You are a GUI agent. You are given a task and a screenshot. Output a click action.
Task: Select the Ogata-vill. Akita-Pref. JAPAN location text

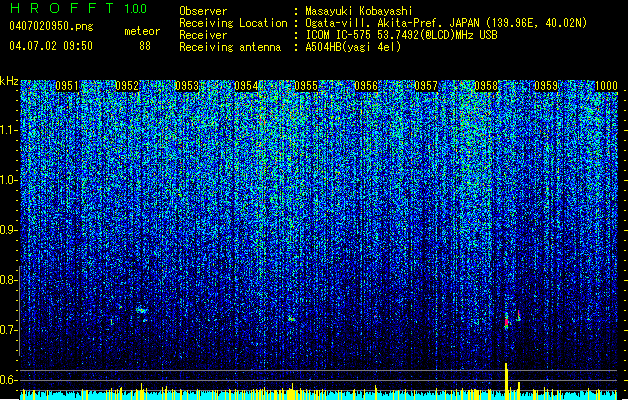pyautogui.click(x=446, y=23)
